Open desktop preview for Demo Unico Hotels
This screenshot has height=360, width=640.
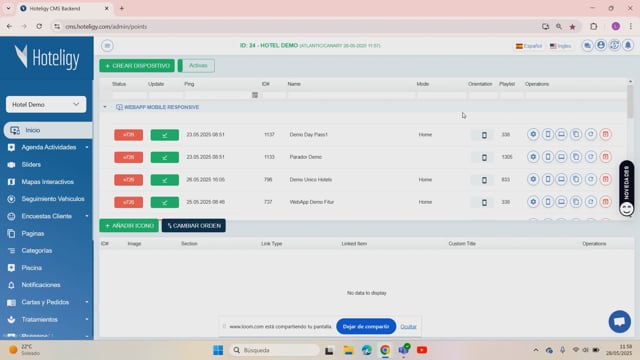(x=562, y=179)
